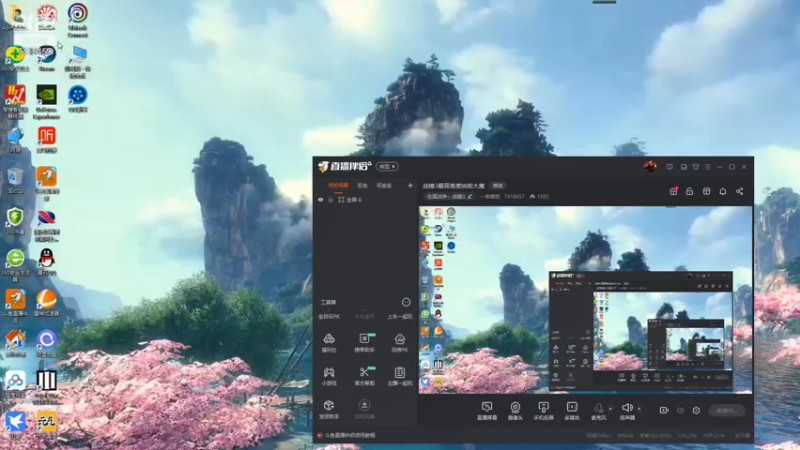
Task: Open Recycle Bin desktop icon
Action: (15, 181)
